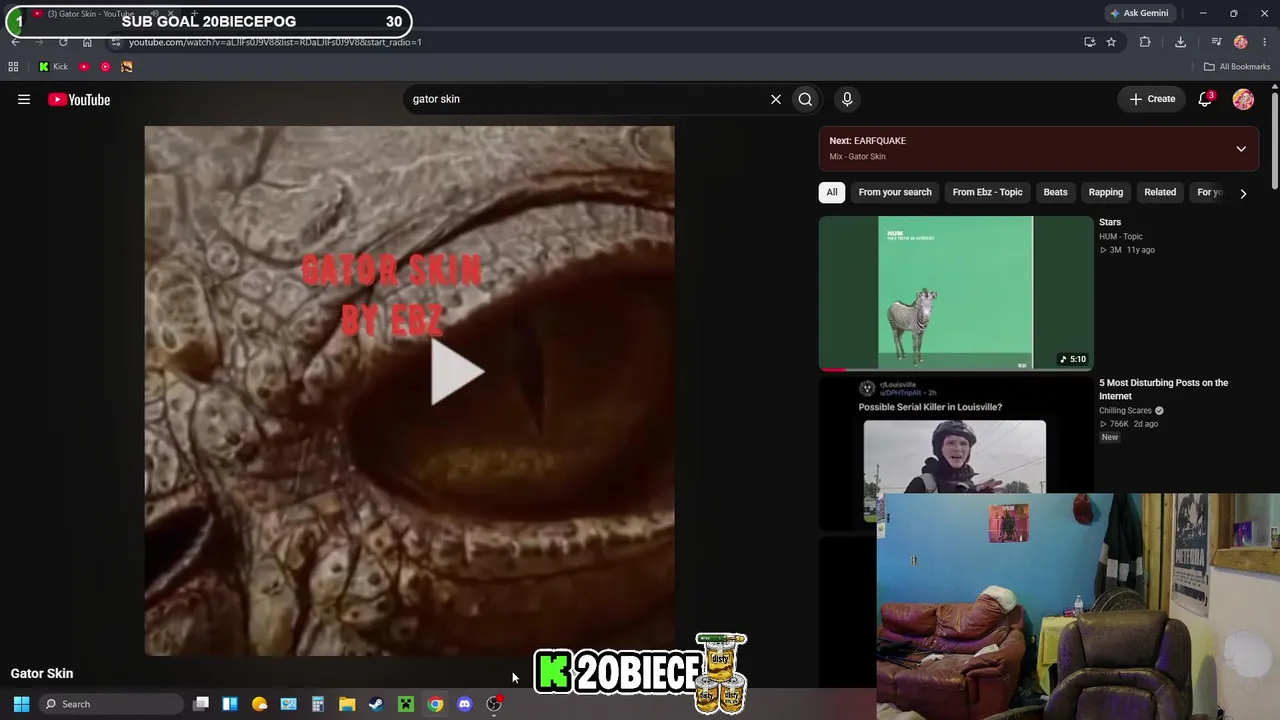Click Ask Gemini button
Screen dimensions: 1280x720
[1139, 13]
